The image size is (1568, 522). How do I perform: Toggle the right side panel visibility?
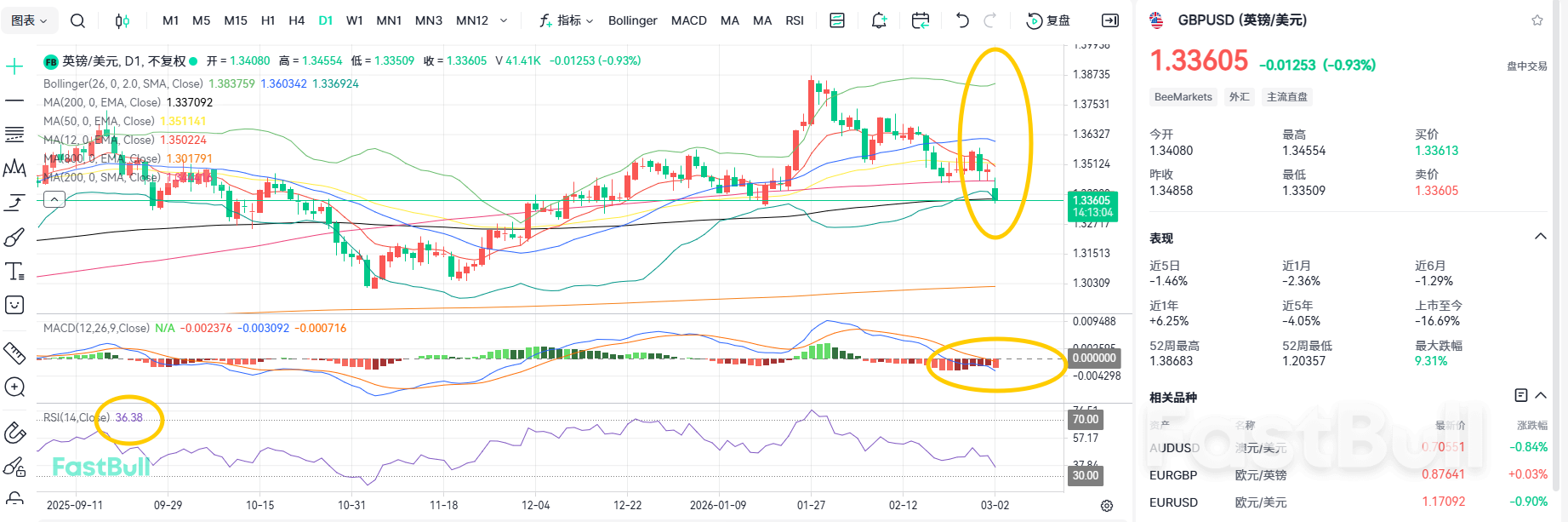(x=1110, y=20)
